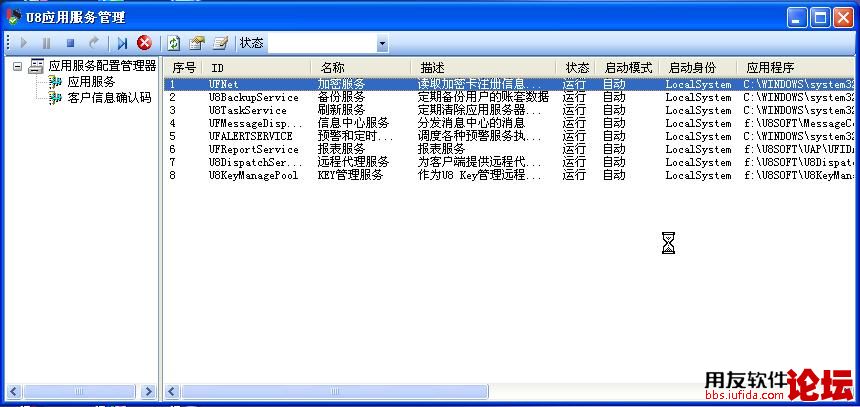Maximize the U8应用服务管理 window

tap(821, 18)
